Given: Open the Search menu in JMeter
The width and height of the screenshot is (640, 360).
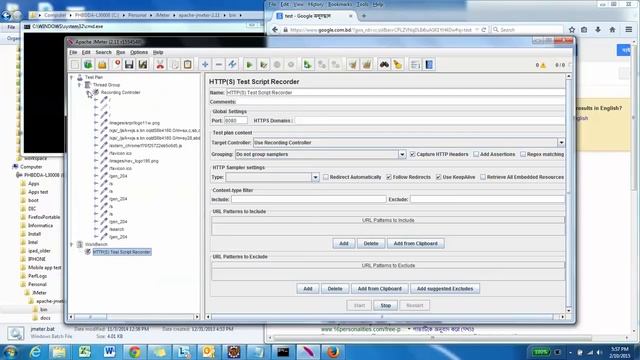Looking at the screenshot, I should 103,53.
